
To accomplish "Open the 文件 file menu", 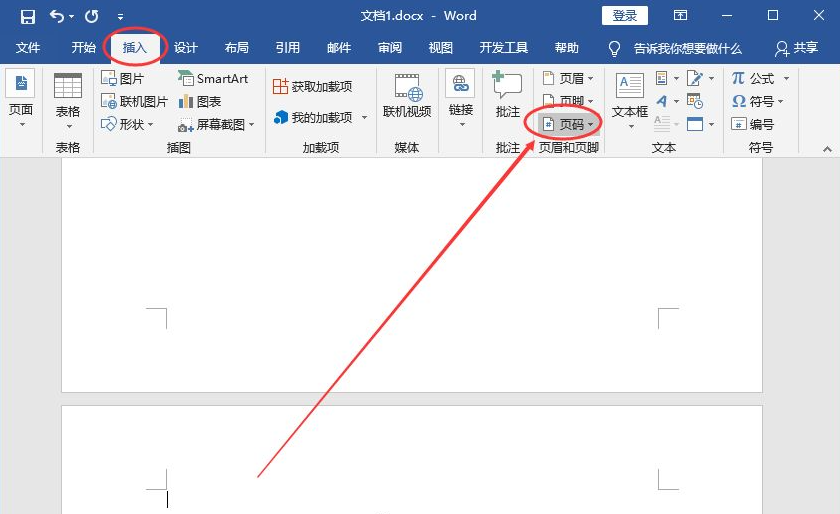I will pyautogui.click(x=28, y=48).
